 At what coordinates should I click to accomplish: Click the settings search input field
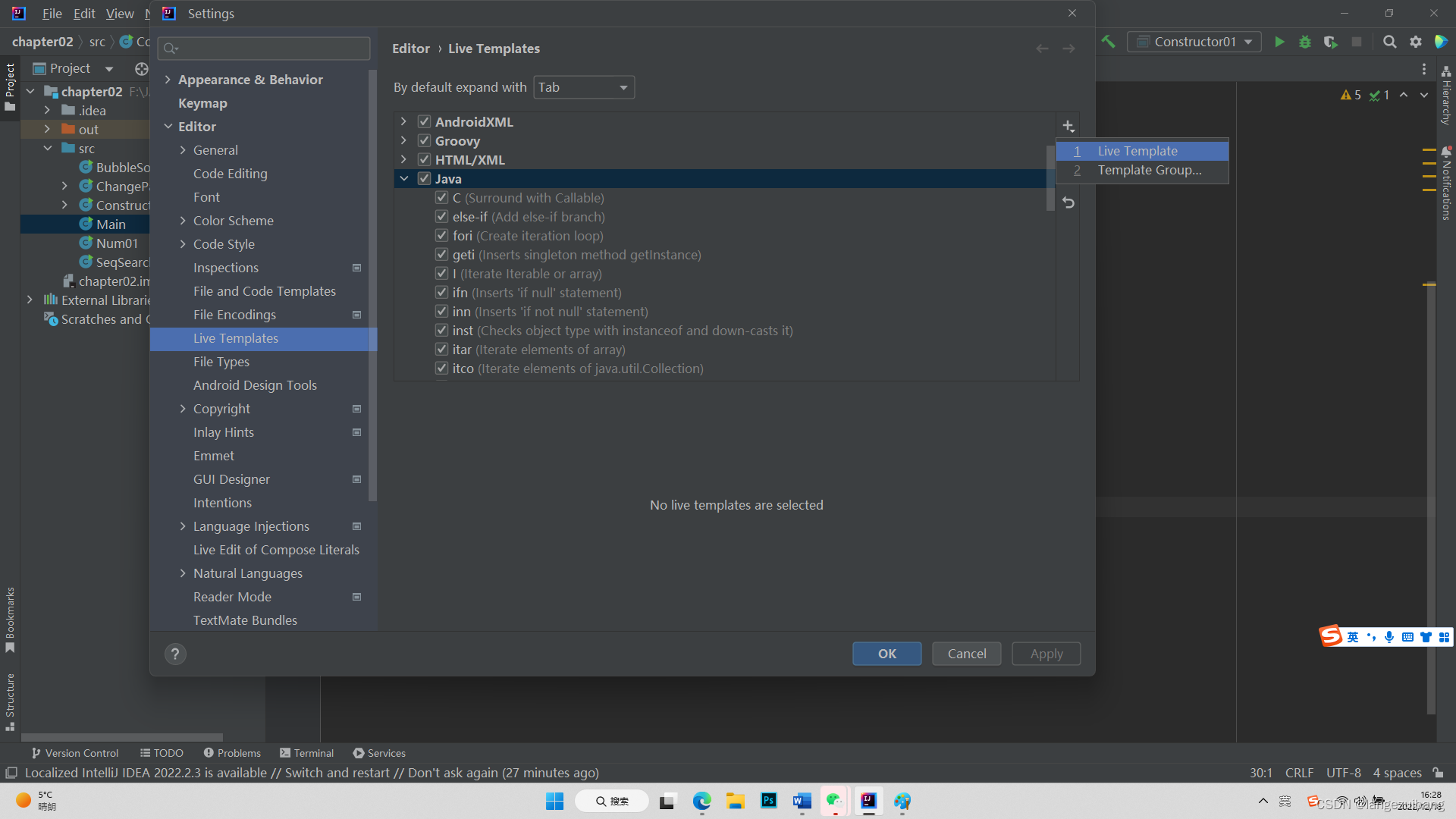click(x=265, y=49)
